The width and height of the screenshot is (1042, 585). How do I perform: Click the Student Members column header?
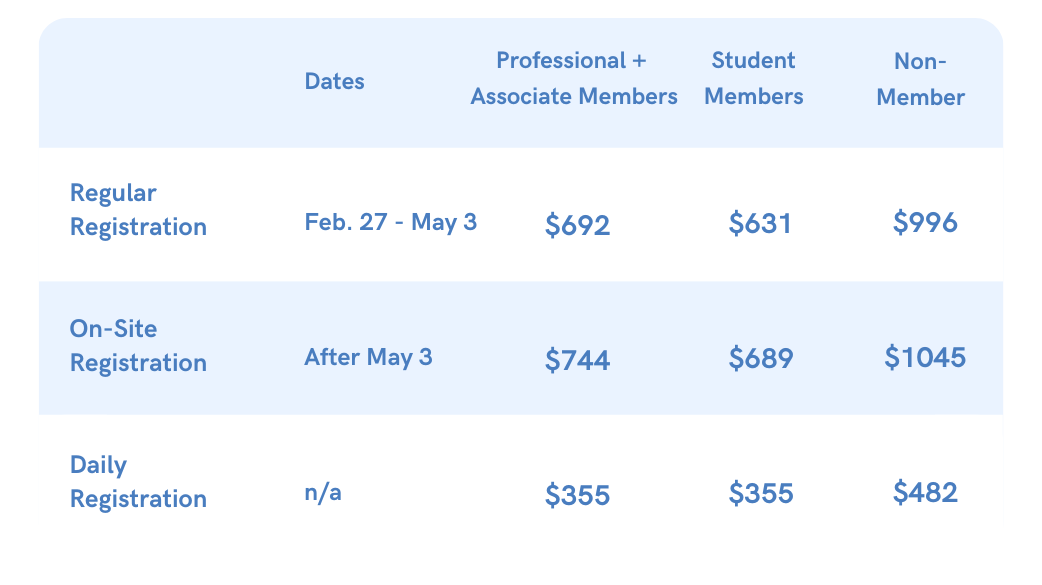click(x=754, y=78)
